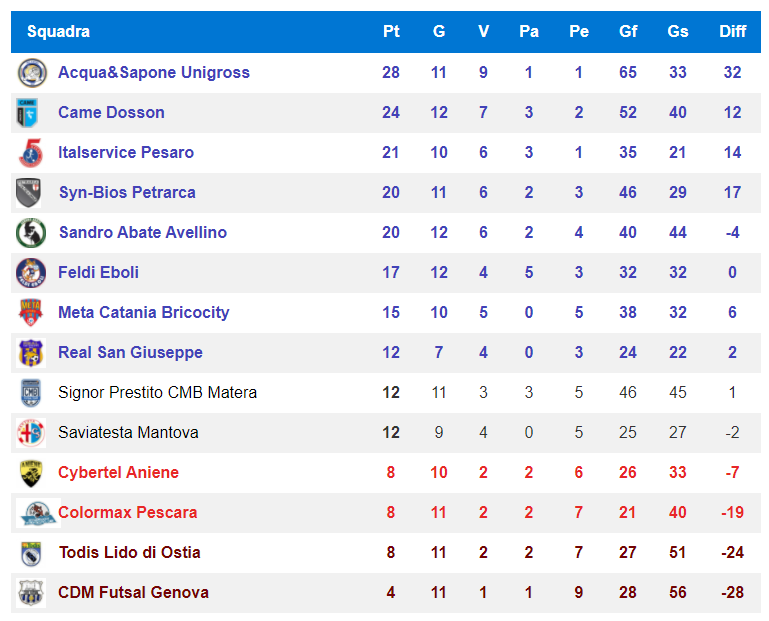Viewport: 769px width, 621px height.
Task: Click the Syn-Bios Petrarca shield icon
Action: (28, 193)
